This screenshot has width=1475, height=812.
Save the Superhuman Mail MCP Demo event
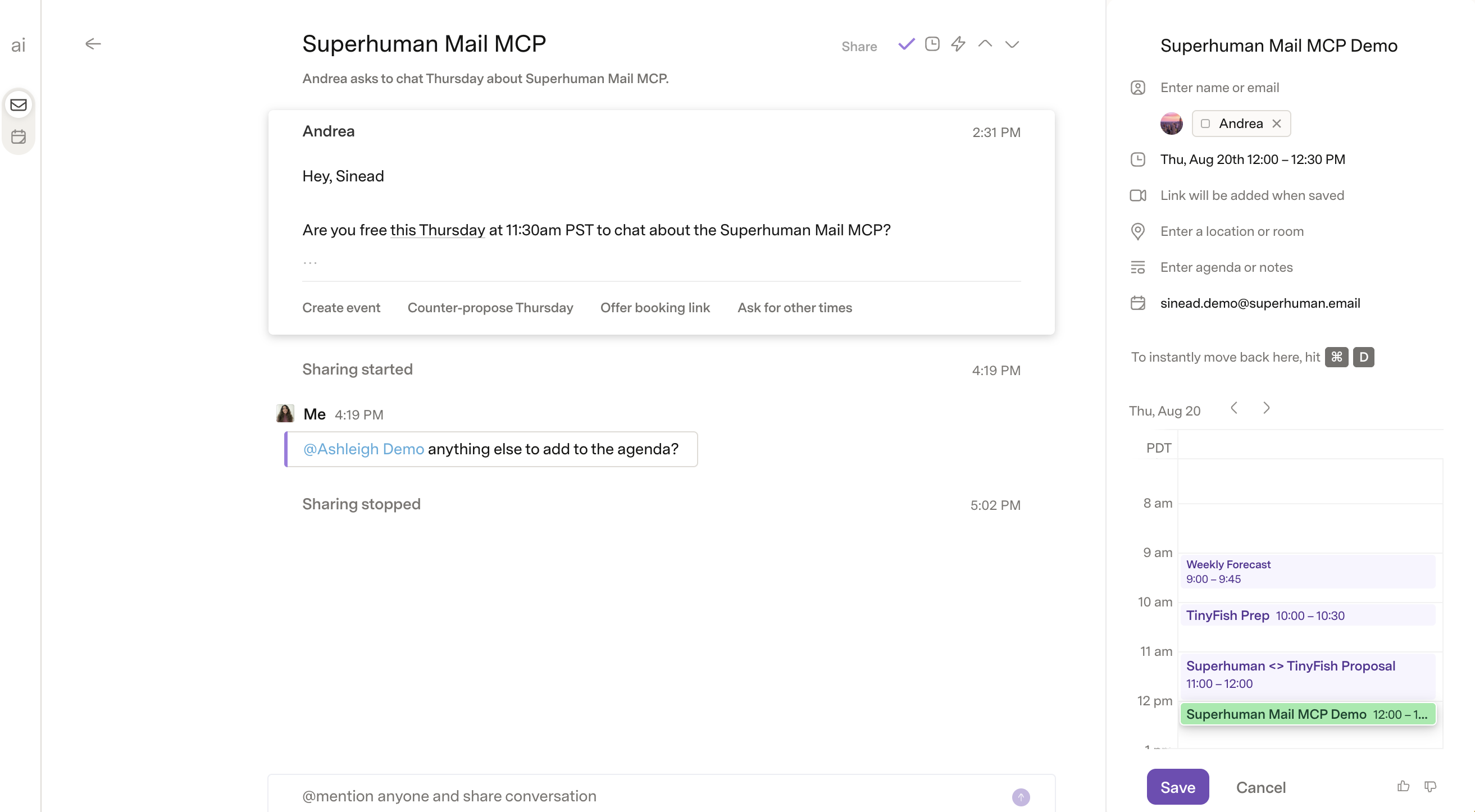[x=1177, y=787]
